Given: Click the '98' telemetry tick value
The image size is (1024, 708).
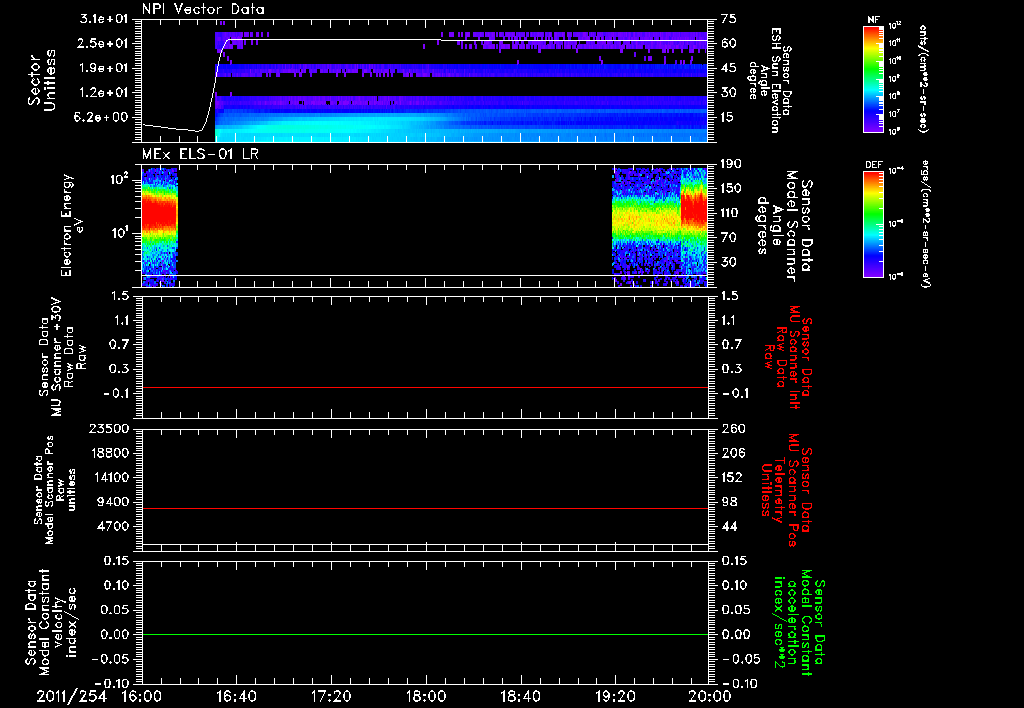Looking at the screenshot, I should click(x=729, y=502).
